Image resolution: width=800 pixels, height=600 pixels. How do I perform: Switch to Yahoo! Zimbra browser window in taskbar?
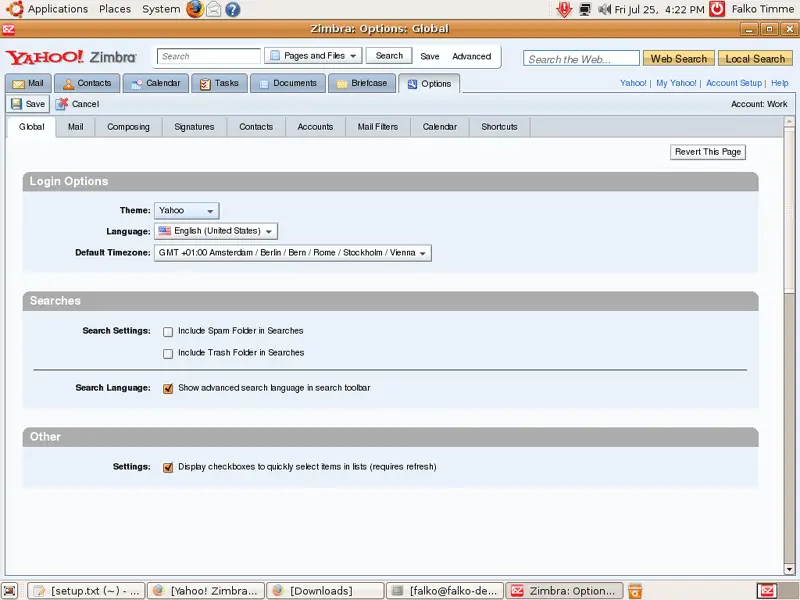pos(206,591)
